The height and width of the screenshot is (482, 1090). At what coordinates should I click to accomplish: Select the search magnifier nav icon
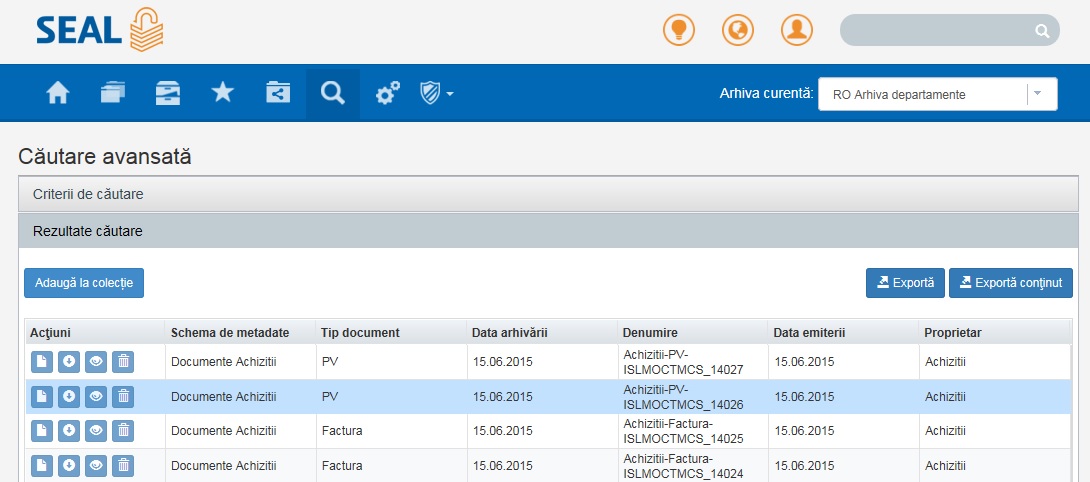[x=333, y=93]
